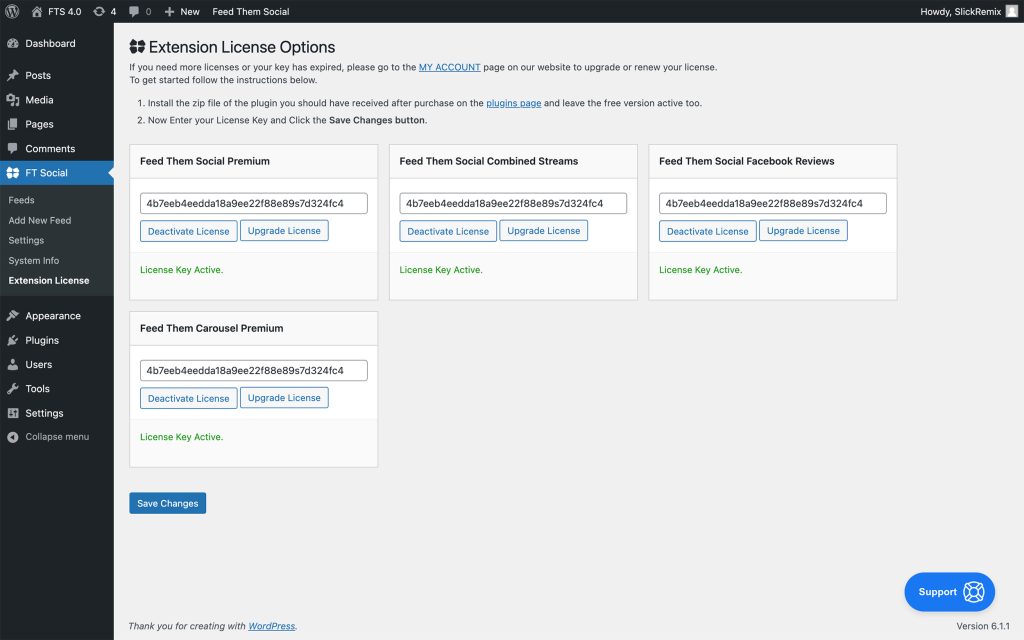Click the Combined Streams license key field
This screenshot has height=640, width=1024.
[513, 203]
